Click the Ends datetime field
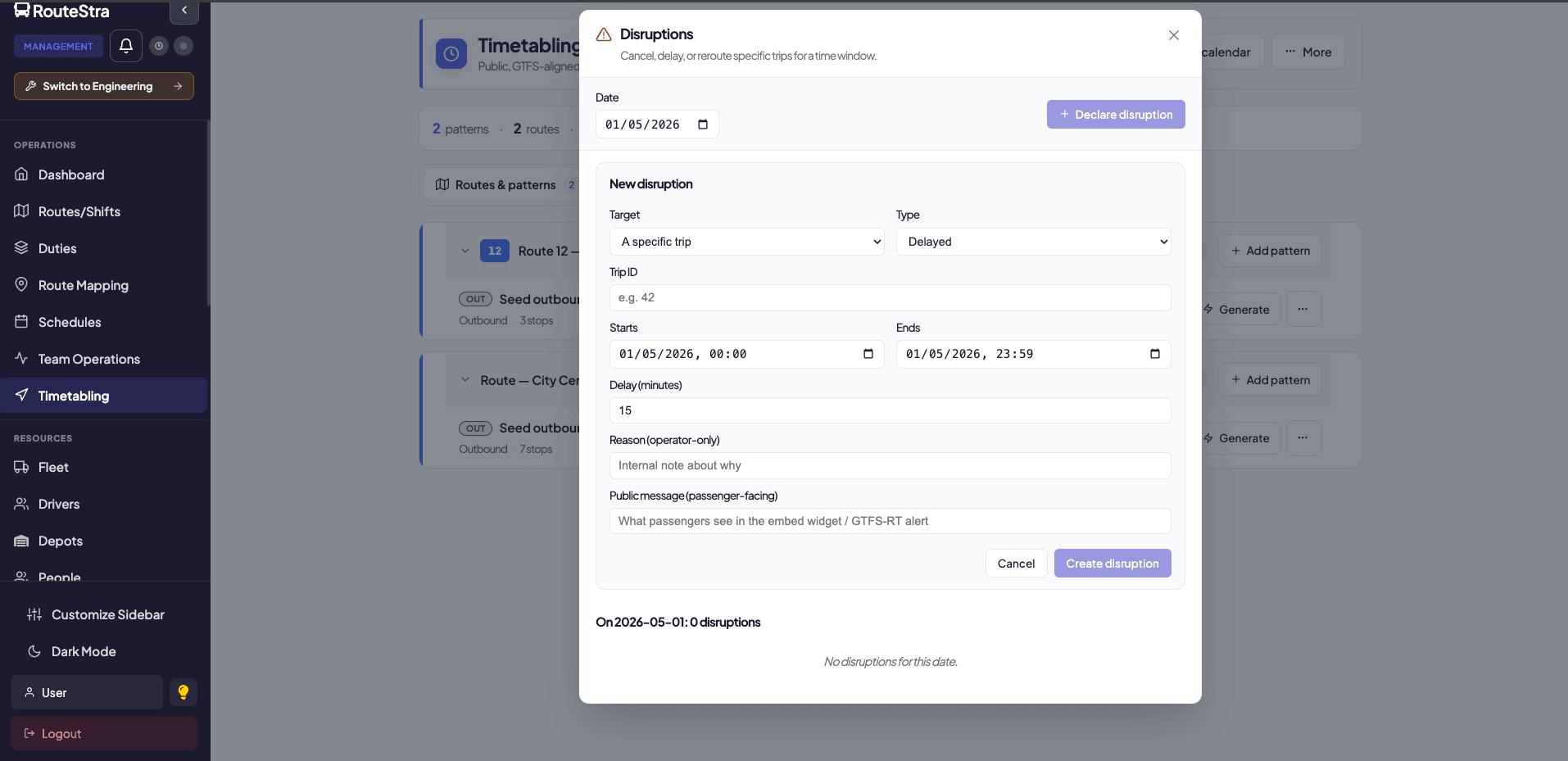Image resolution: width=1568 pixels, height=761 pixels. [x=1034, y=354]
